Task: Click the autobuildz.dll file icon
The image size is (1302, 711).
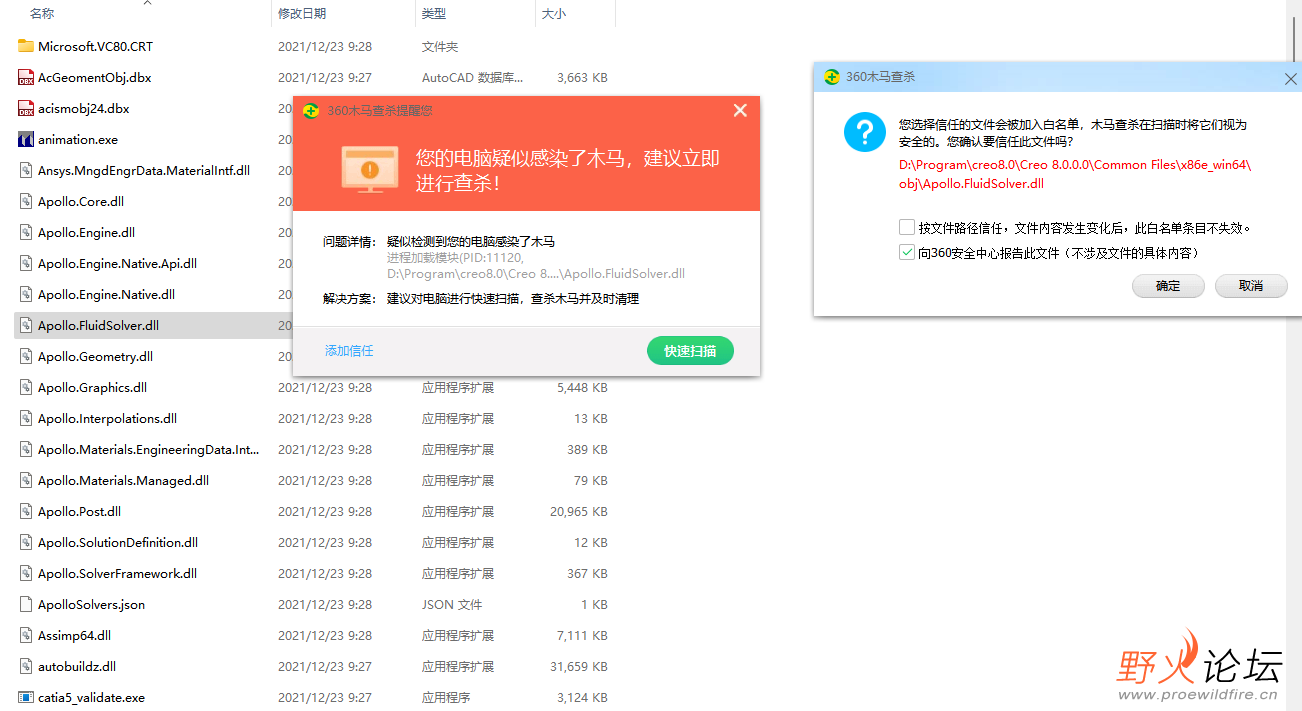Action: point(26,666)
